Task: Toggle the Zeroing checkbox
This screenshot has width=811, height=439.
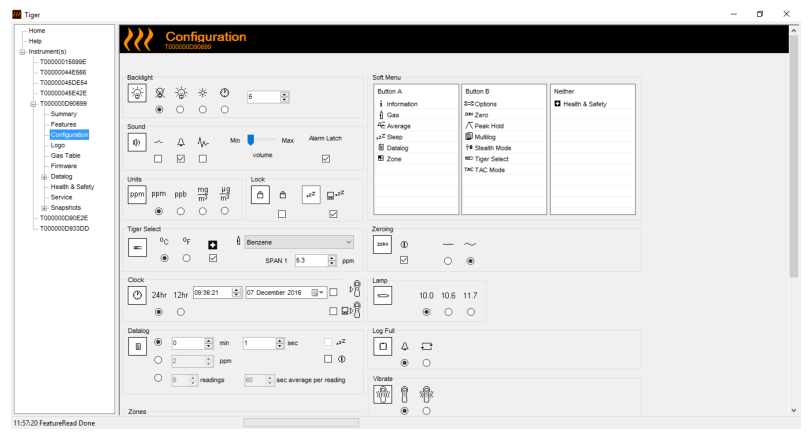Action: tap(404, 260)
